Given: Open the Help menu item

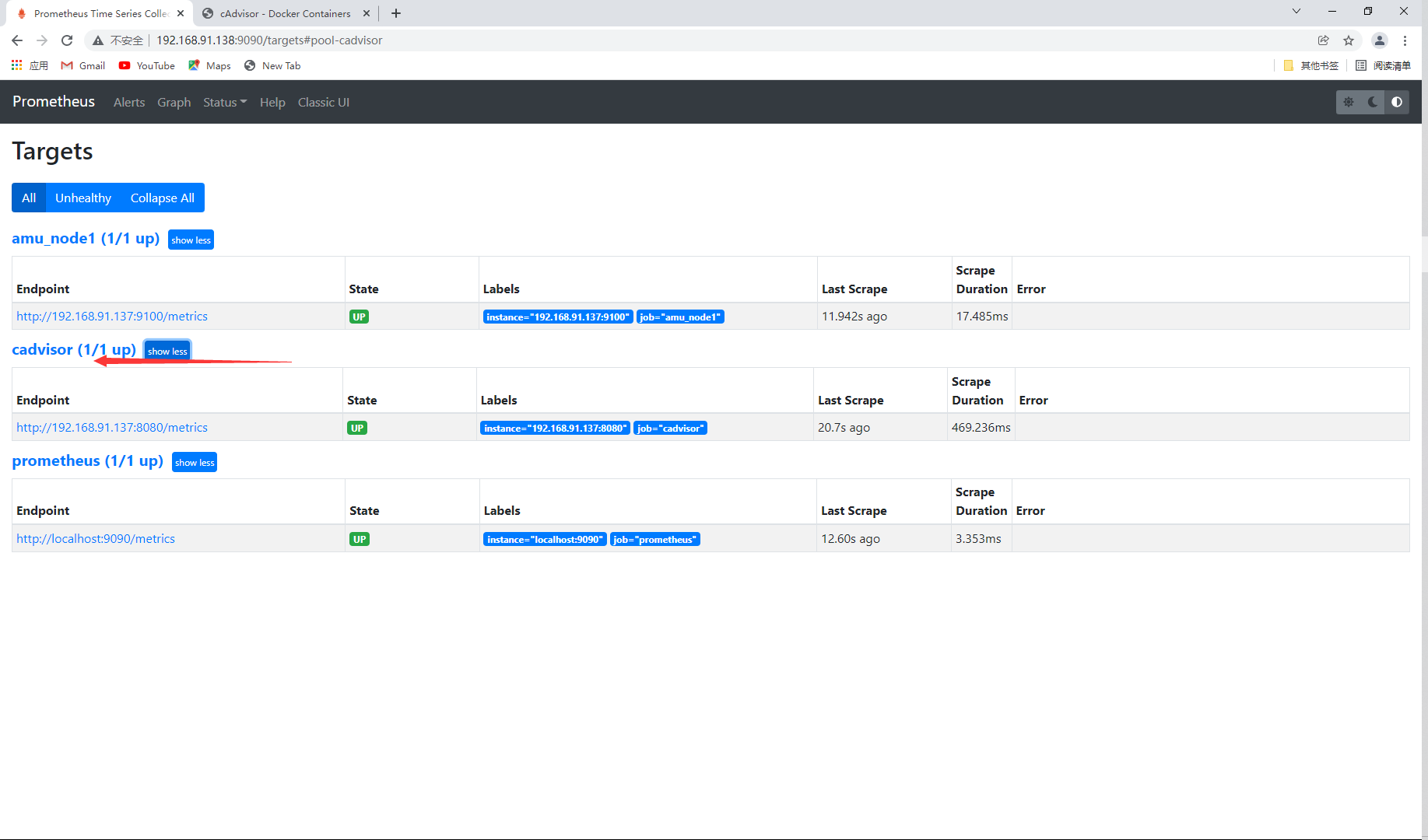Looking at the screenshot, I should (272, 102).
